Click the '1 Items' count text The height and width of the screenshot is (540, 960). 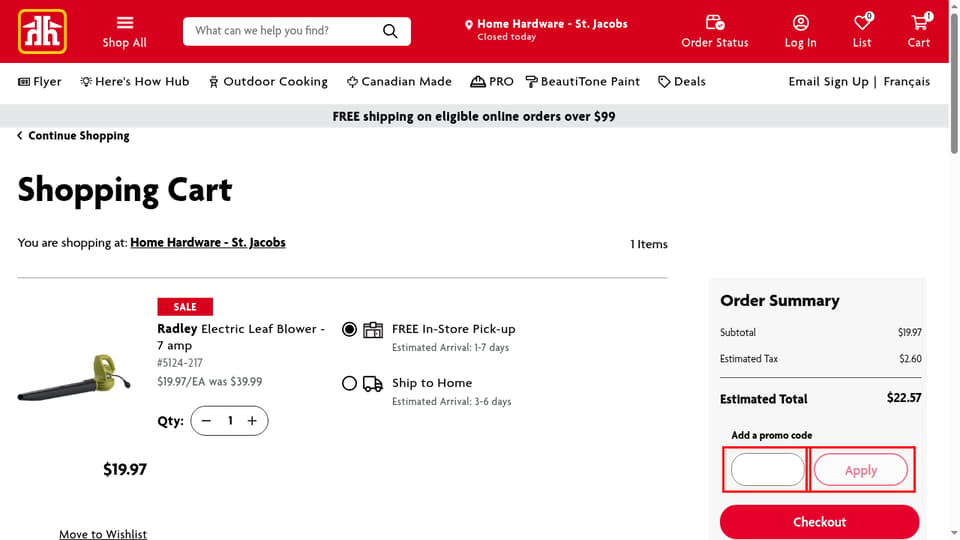[x=649, y=244]
